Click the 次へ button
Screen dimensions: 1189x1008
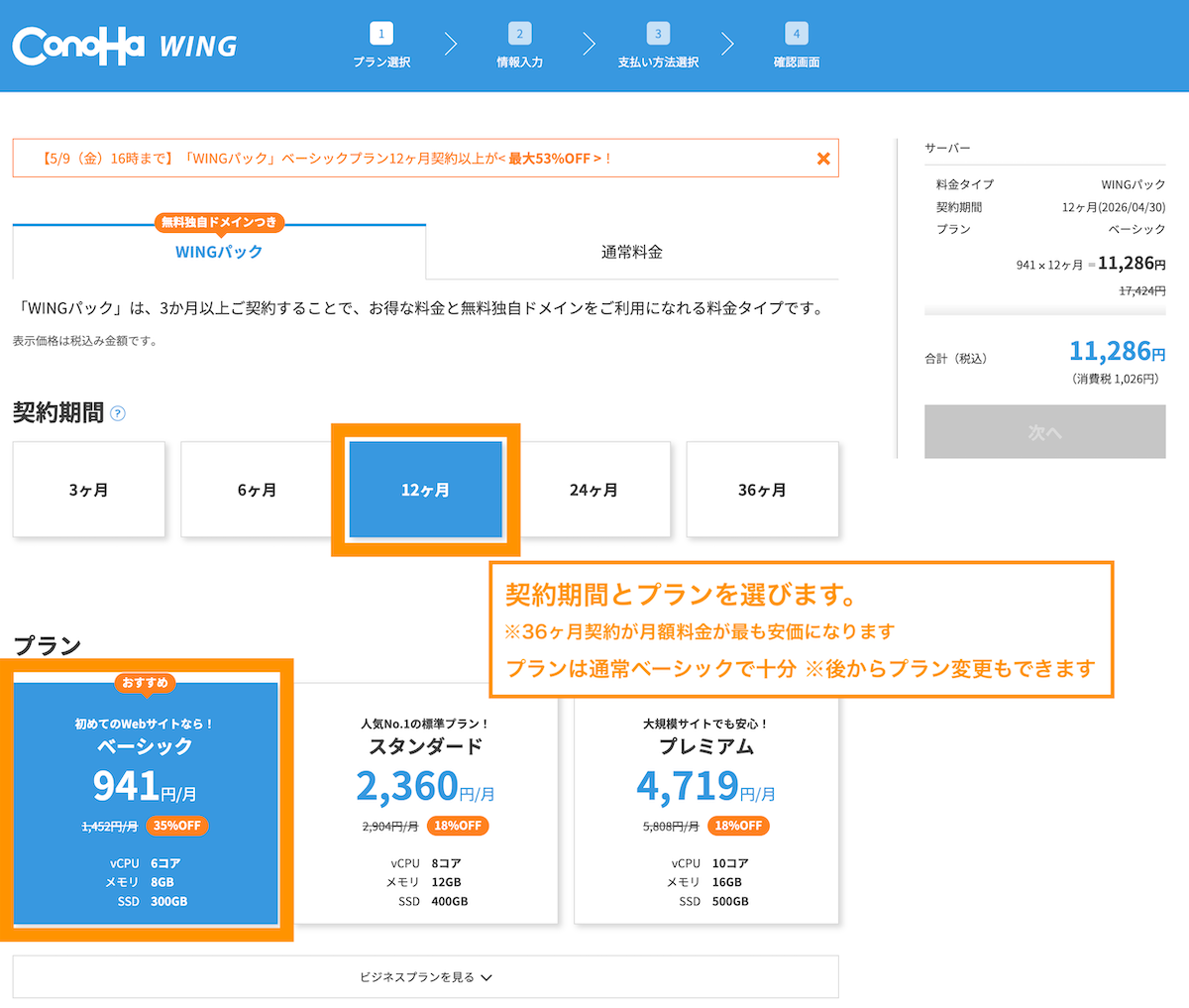(1044, 432)
